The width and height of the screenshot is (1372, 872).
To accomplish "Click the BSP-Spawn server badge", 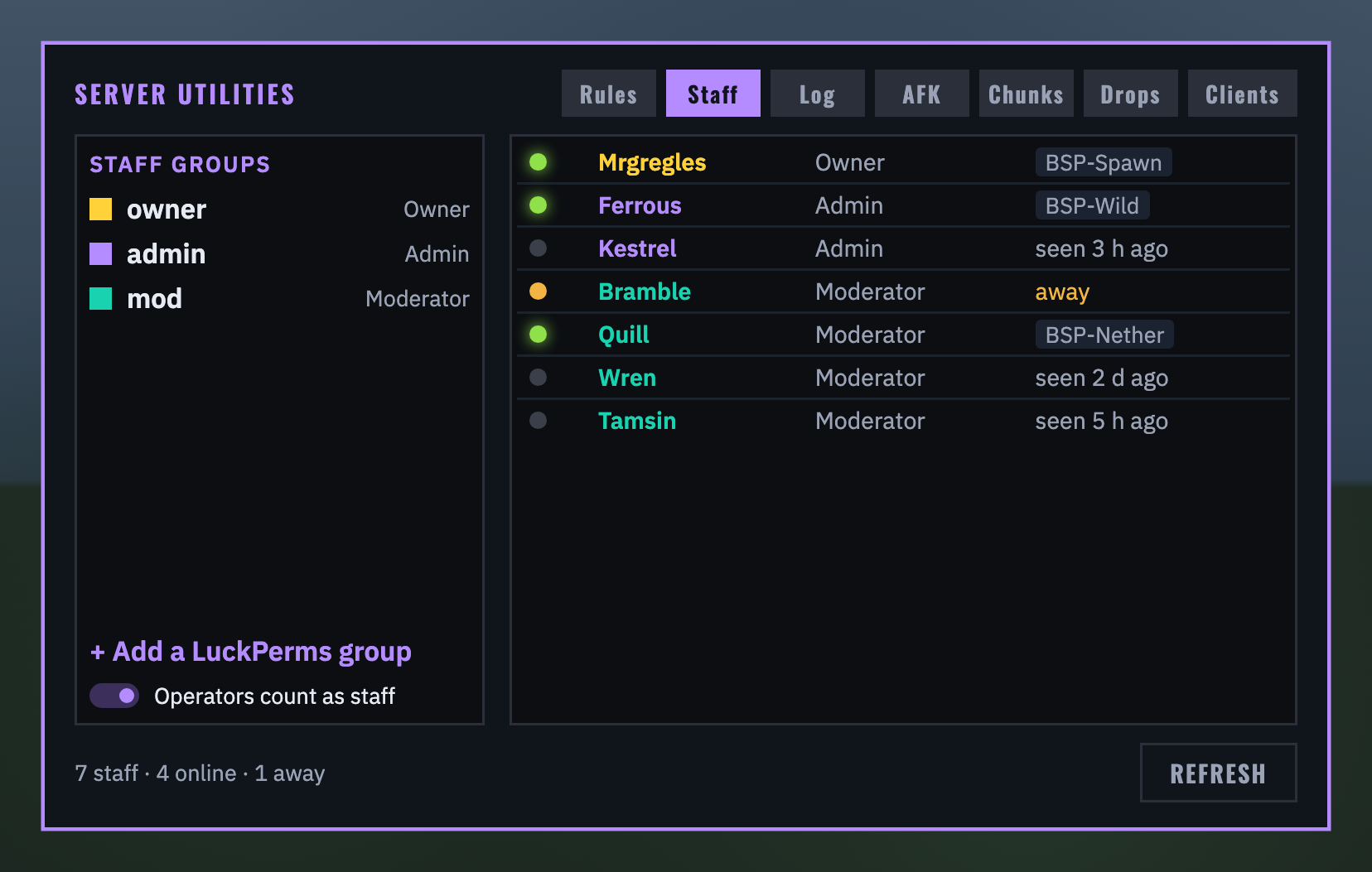I will (x=1104, y=162).
